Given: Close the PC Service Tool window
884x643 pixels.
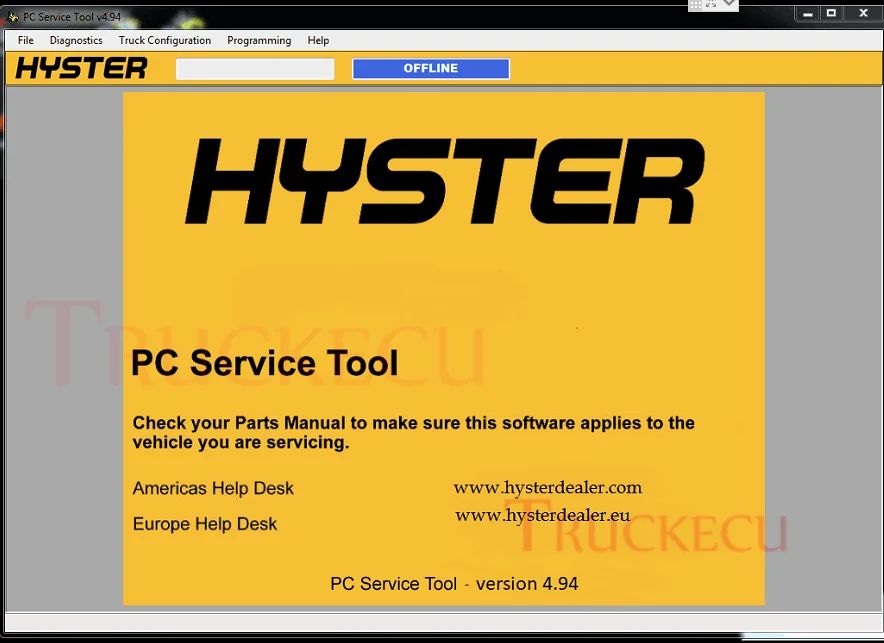Looking at the screenshot, I should click(x=863, y=14).
